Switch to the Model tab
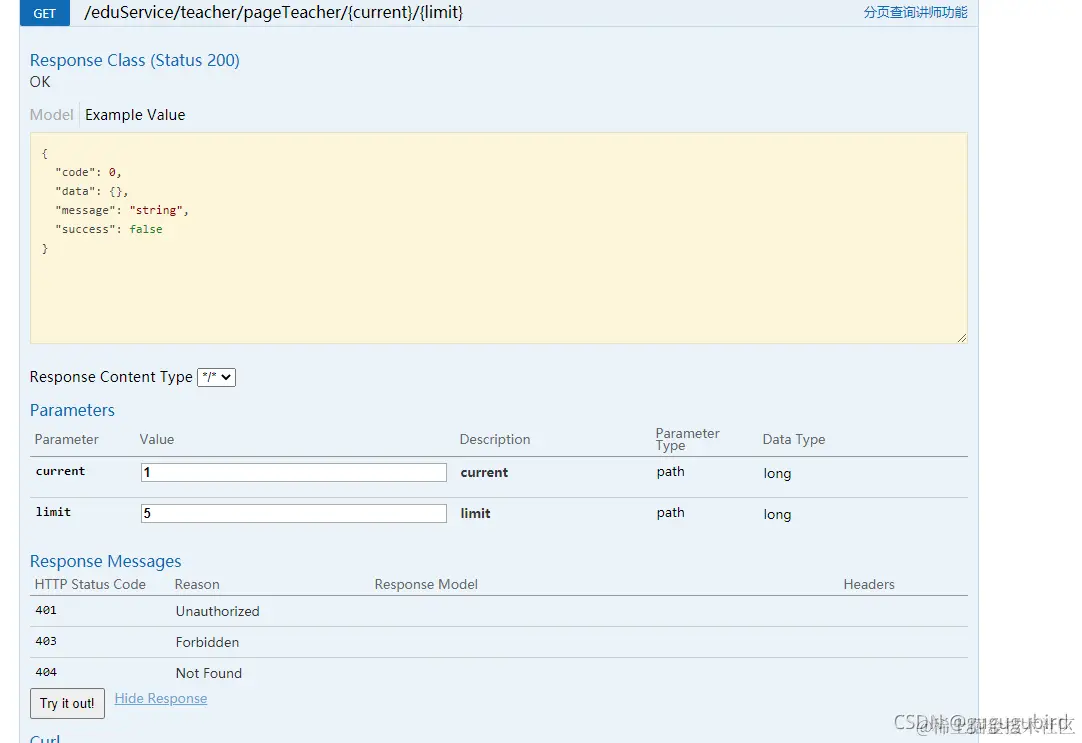The image size is (1082, 743). [x=51, y=115]
